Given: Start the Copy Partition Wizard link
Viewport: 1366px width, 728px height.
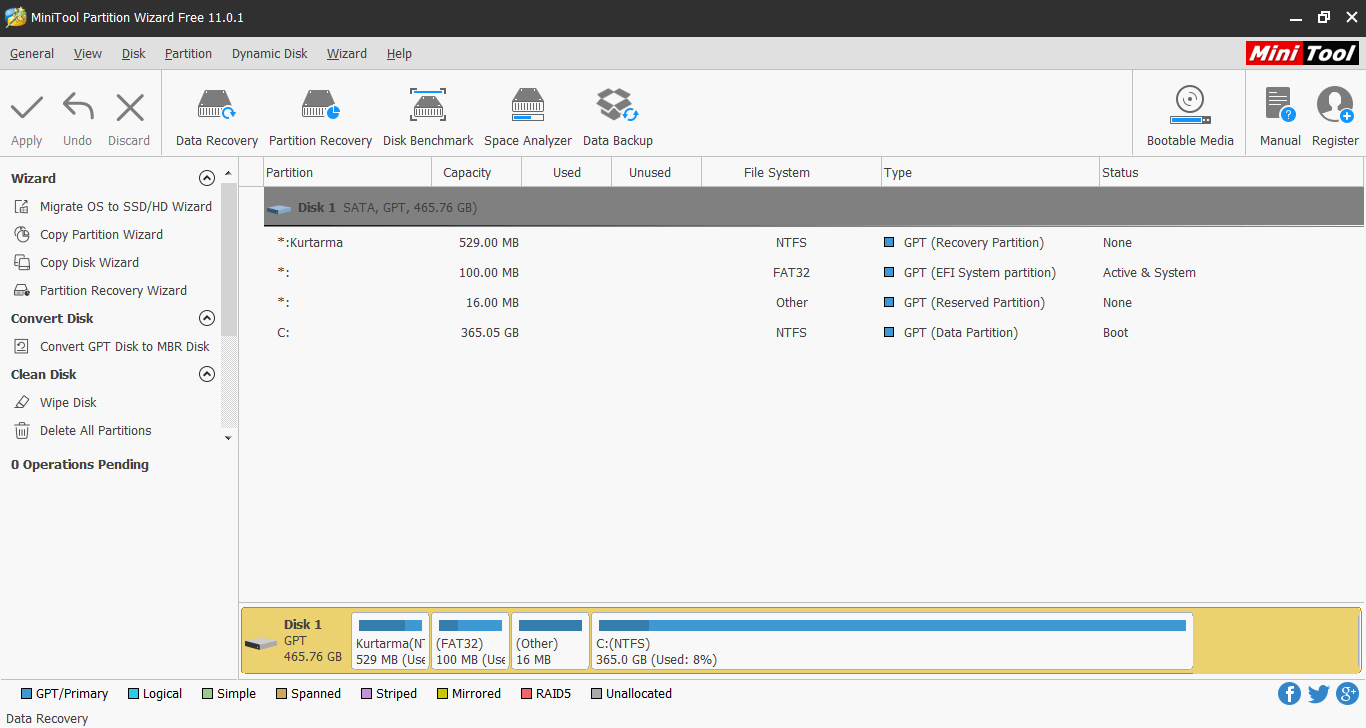Looking at the screenshot, I should click(x=101, y=235).
